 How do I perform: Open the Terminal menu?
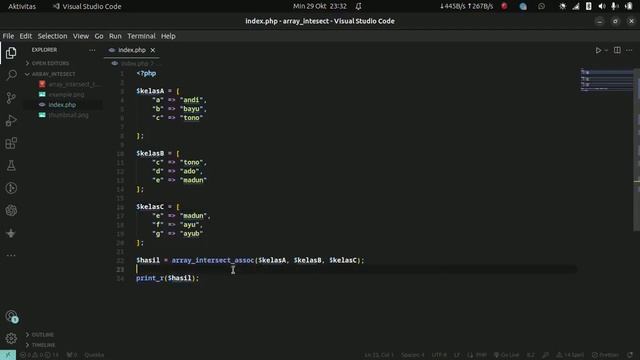141,36
